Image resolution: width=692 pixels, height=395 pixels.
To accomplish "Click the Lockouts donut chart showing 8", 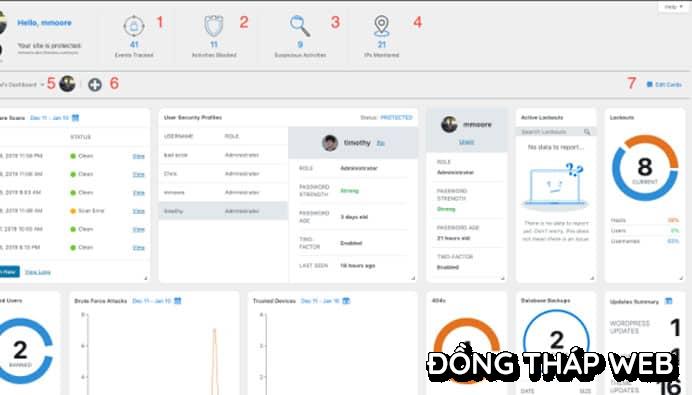I will 645,168.
